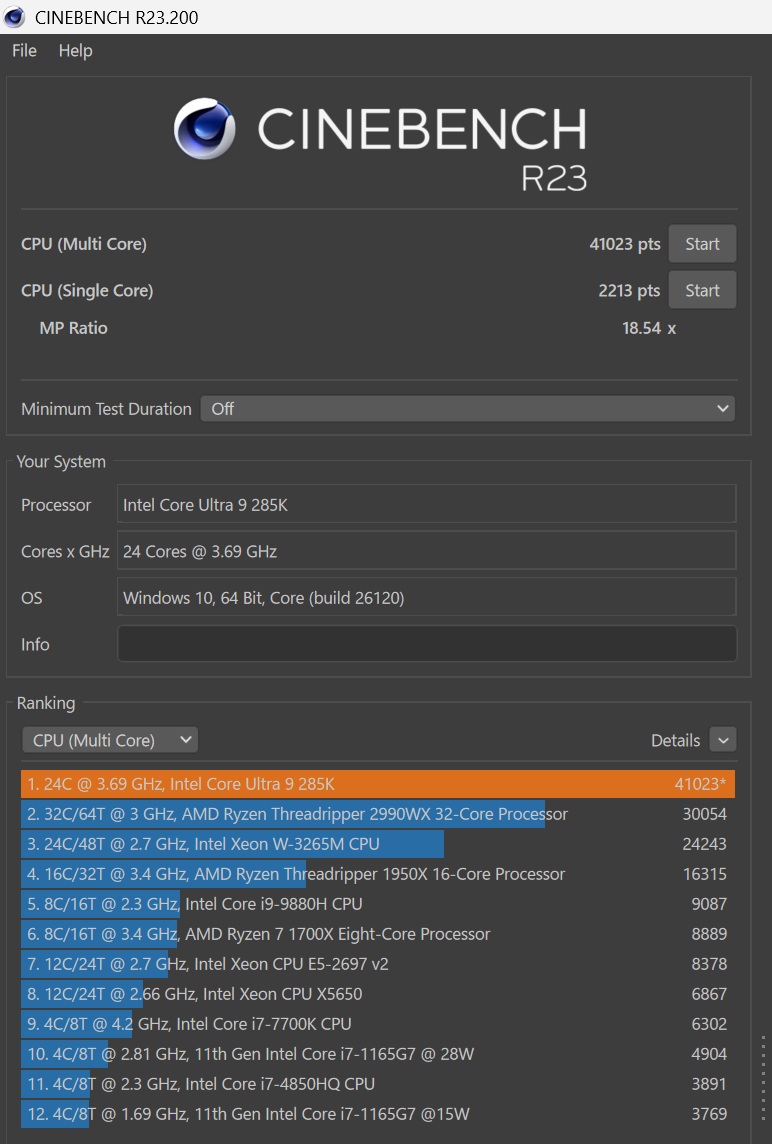Select ranking row Intel Core Ultra 9 285K
The height and width of the screenshot is (1144, 772).
pyautogui.click(x=377, y=784)
